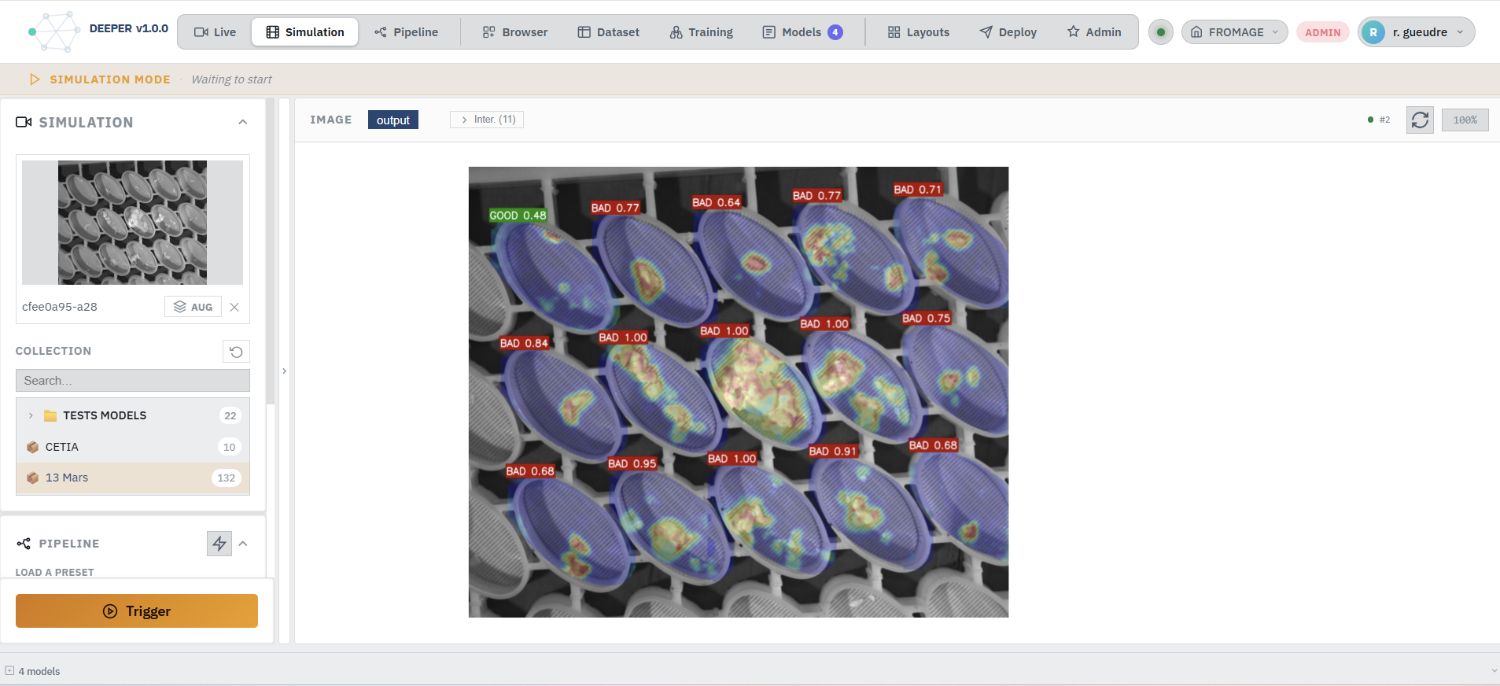Remove the cfee0a95-a28 image with the X

[x=234, y=307]
